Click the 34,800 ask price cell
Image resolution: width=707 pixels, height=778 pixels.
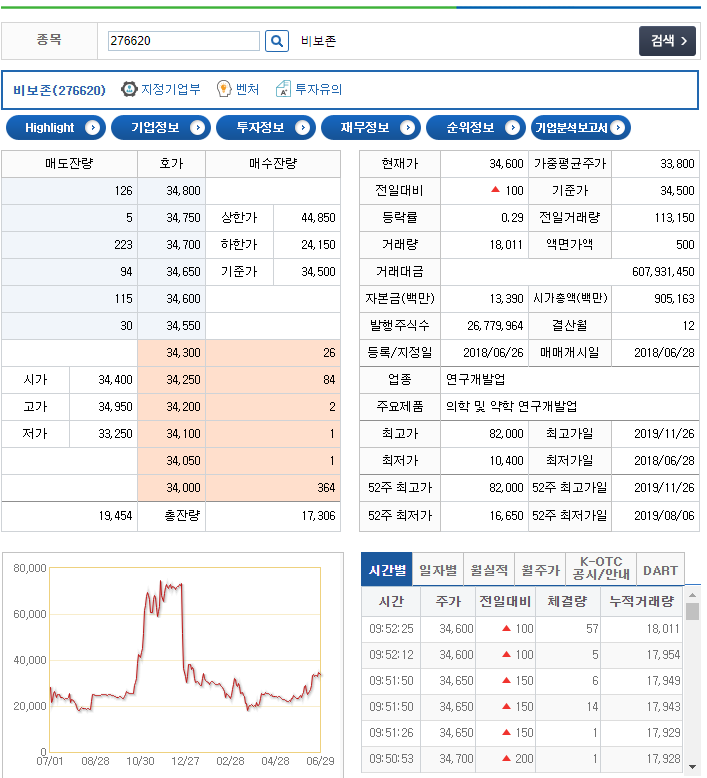click(x=171, y=191)
